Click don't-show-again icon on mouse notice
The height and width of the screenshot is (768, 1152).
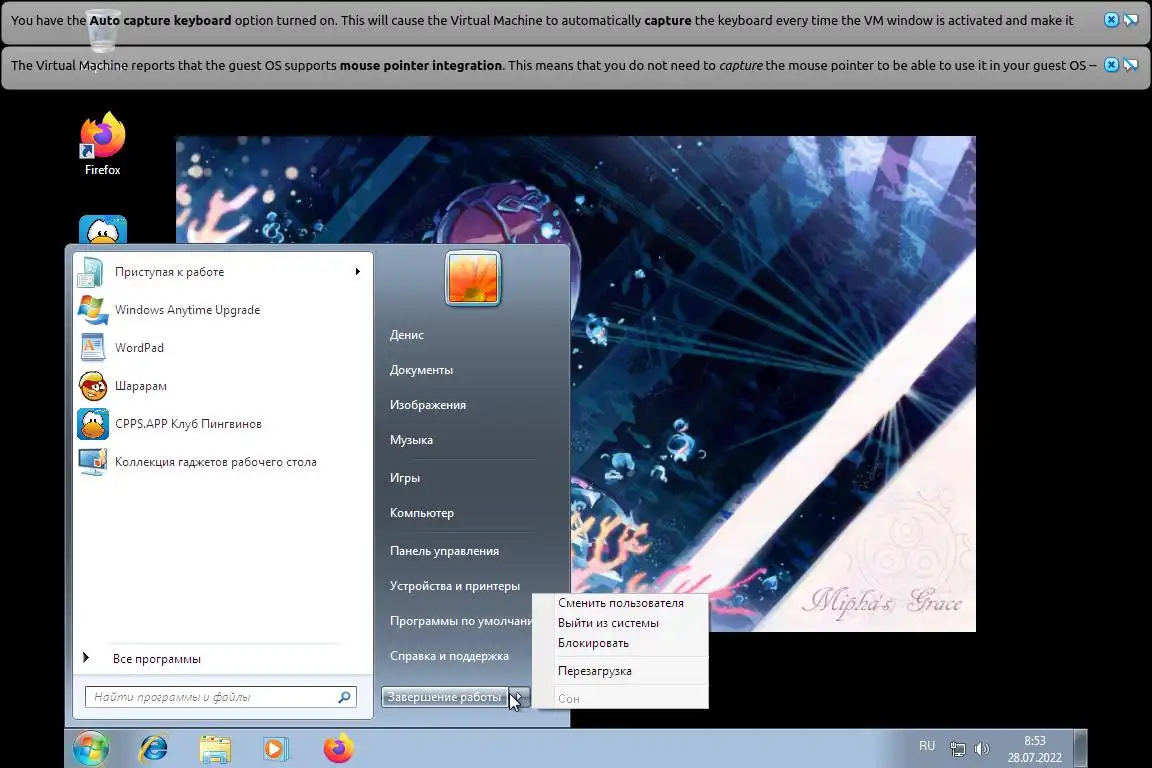pyautogui.click(x=1131, y=65)
